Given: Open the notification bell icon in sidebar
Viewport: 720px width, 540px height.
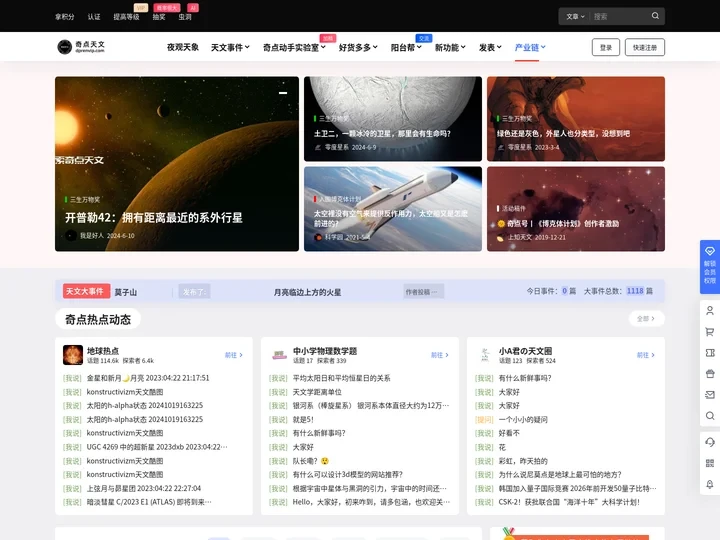Looking at the screenshot, I should tap(709, 484).
